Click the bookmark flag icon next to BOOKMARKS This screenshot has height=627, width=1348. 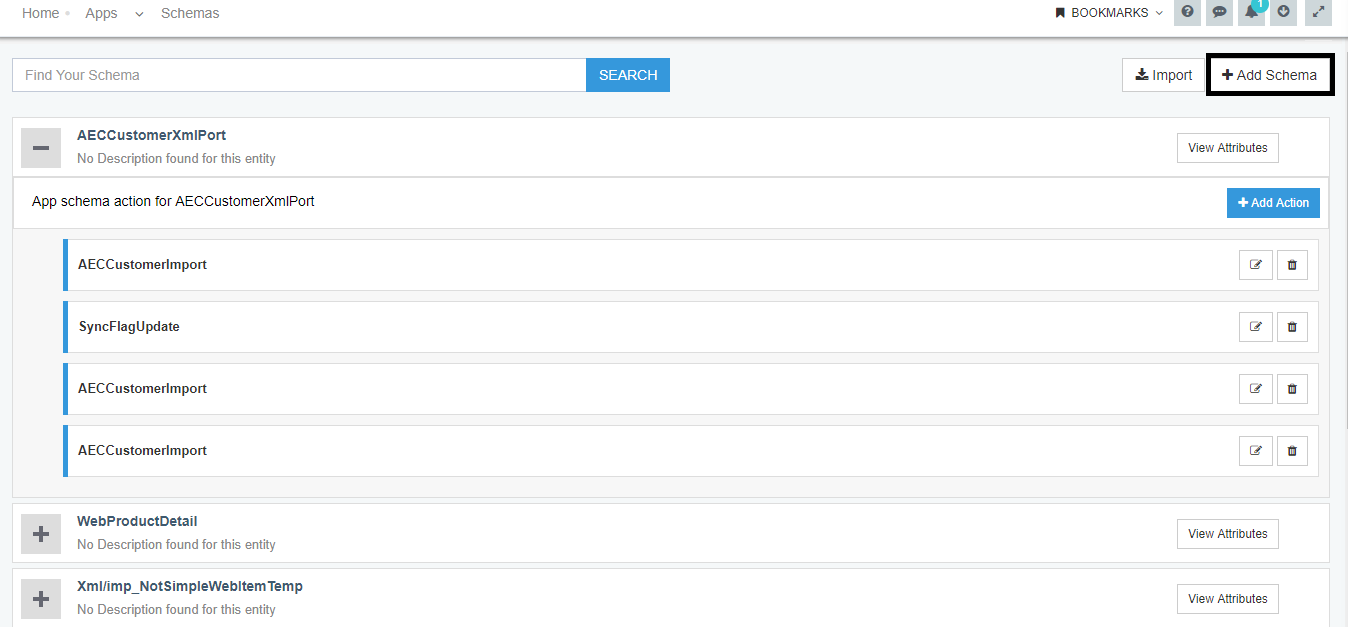[1059, 12]
